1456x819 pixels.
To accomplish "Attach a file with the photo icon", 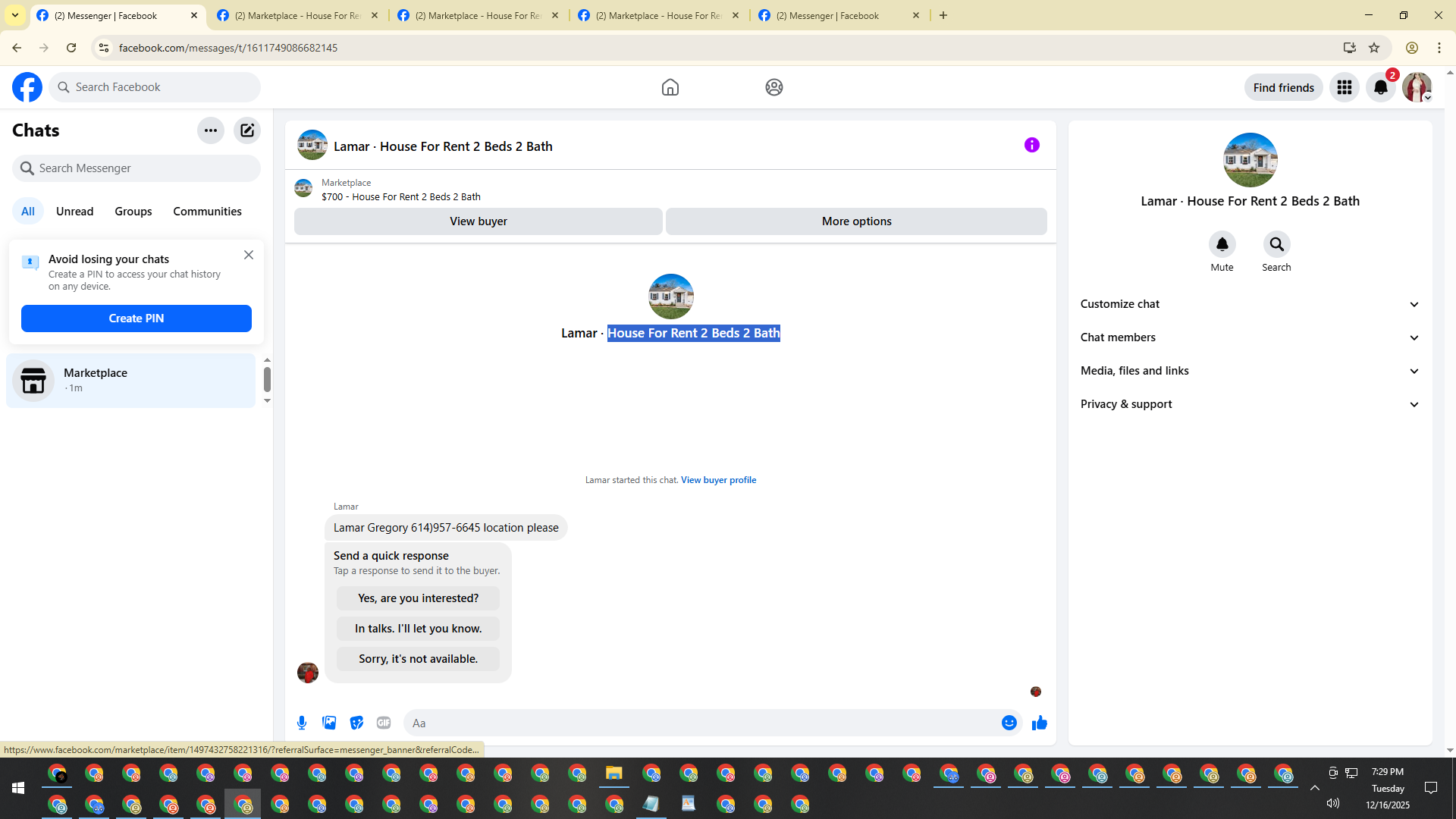I will (329, 723).
